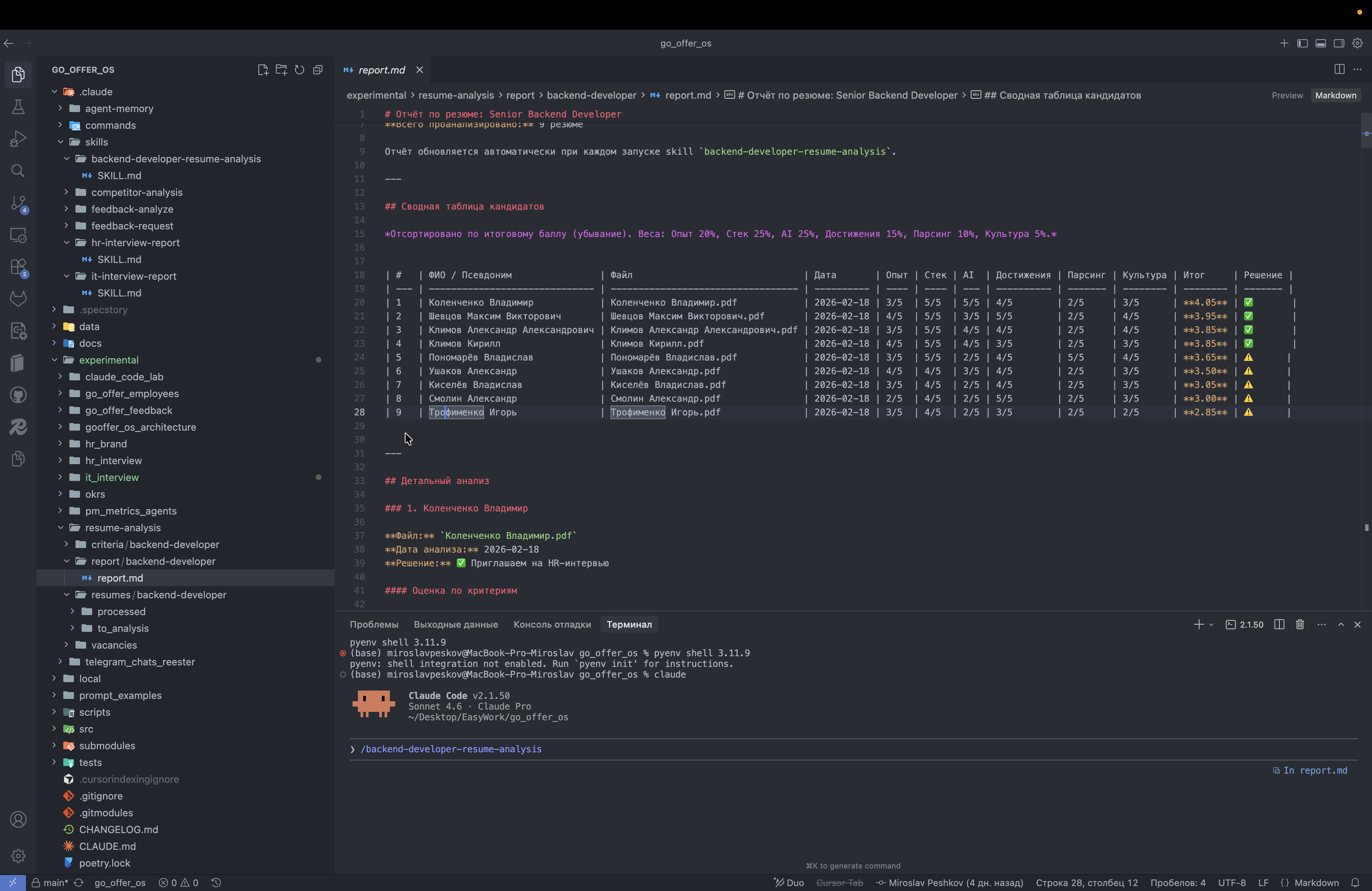1372x891 pixels.
Task: Open the Search view in activity bar
Action: [x=18, y=171]
